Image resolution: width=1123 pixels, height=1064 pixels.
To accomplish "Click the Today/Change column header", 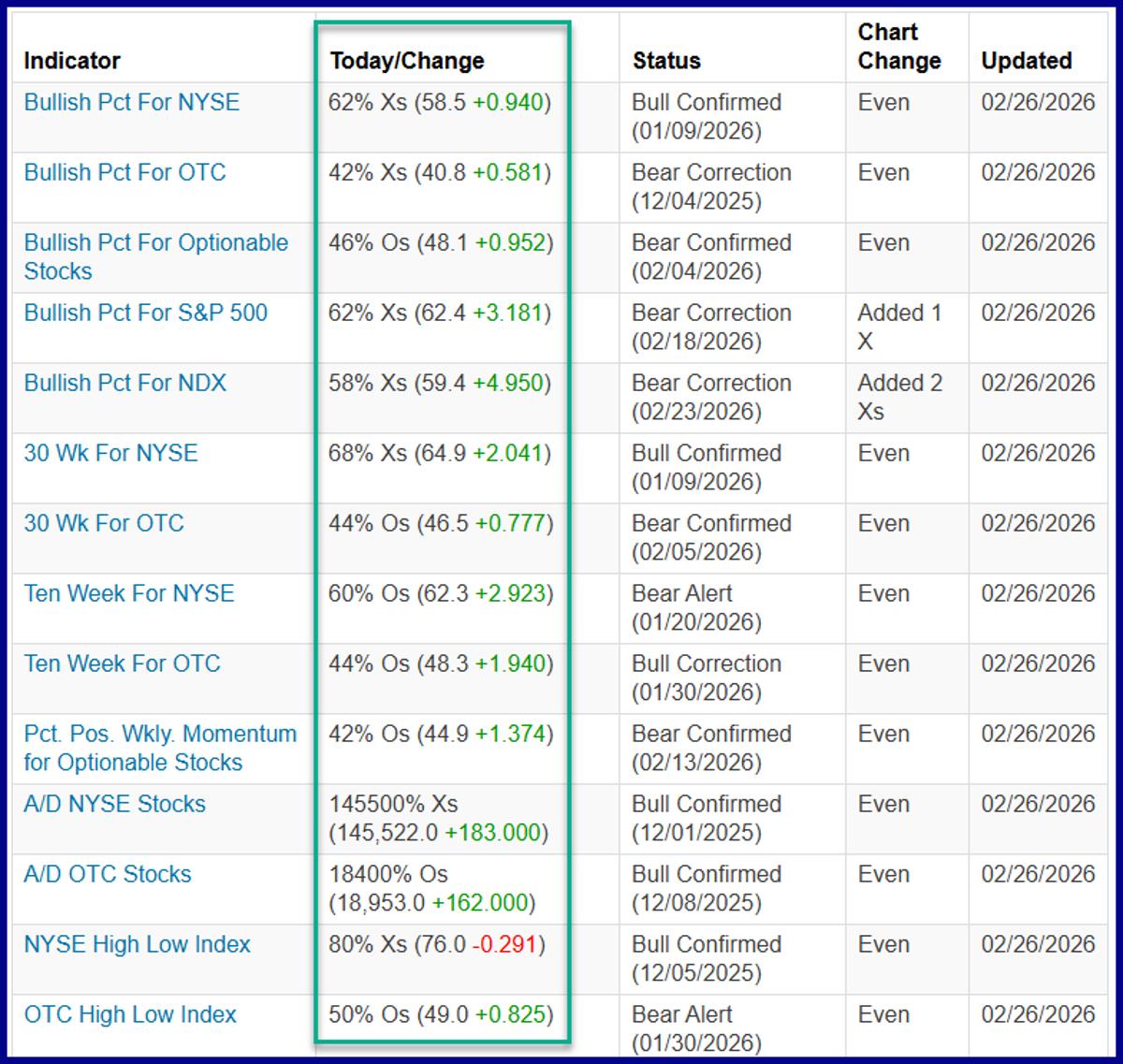I will coord(407,61).
